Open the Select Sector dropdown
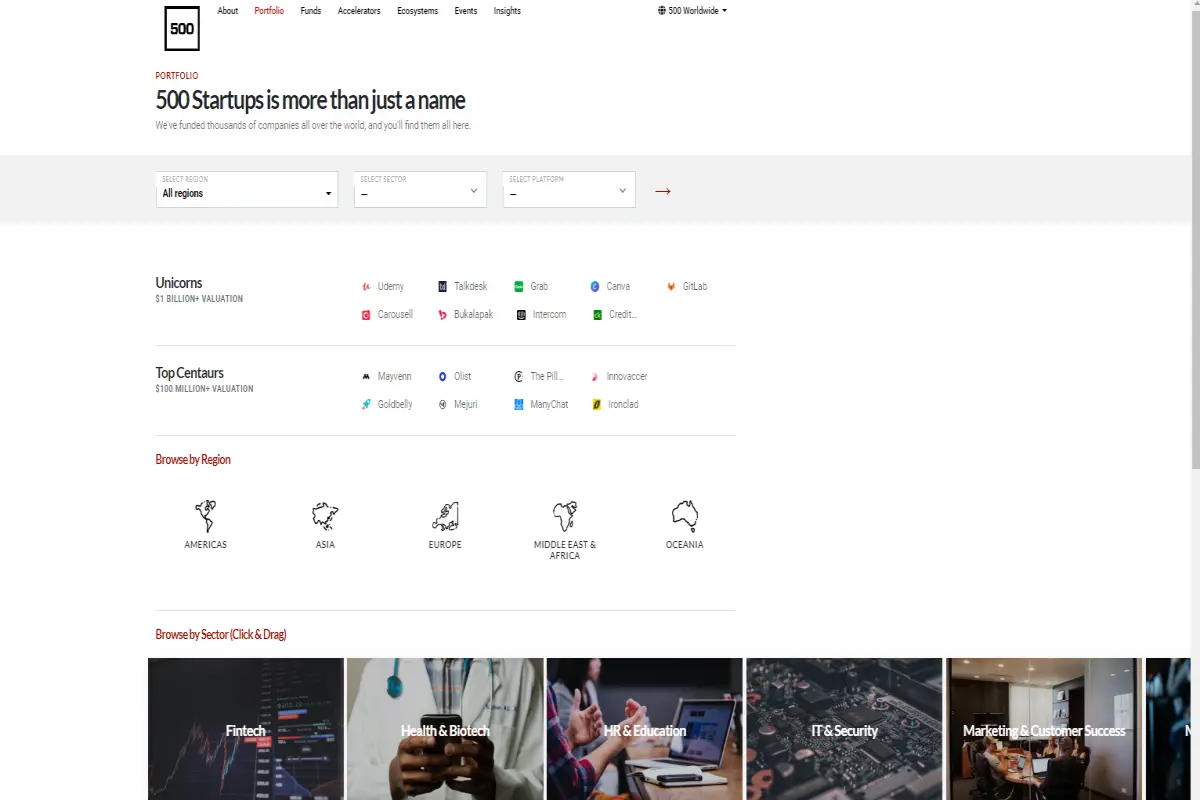Image resolution: width=1200 pixels, height=800 pixels. pyautogui.click(x=420, y=189)
